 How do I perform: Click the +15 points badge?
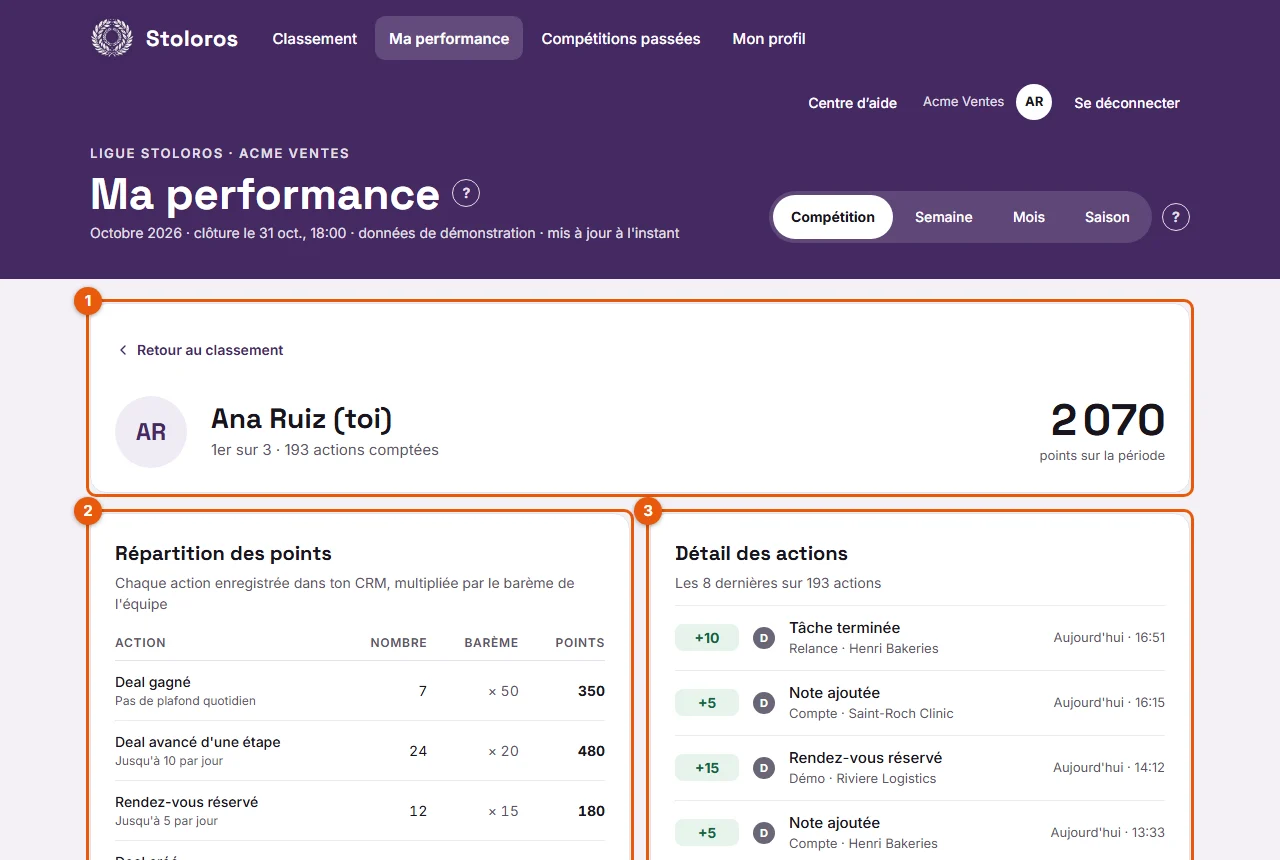click(x=707, y=768)
